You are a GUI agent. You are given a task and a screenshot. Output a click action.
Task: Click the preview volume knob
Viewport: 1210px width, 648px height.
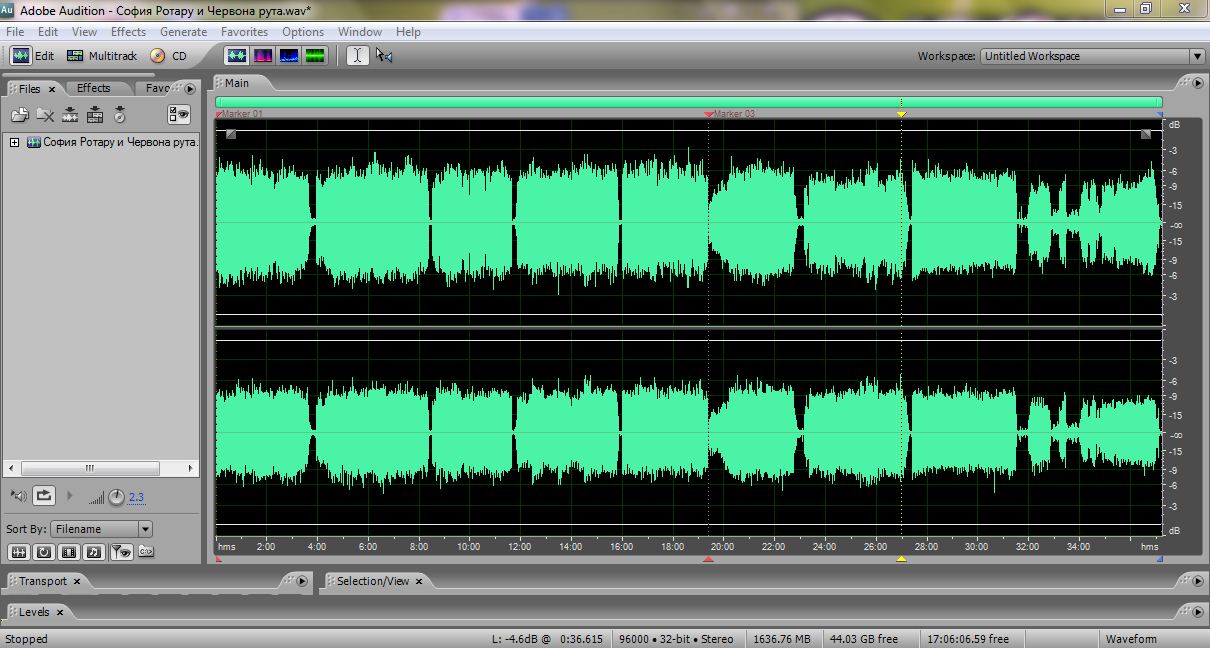(116, 496)
